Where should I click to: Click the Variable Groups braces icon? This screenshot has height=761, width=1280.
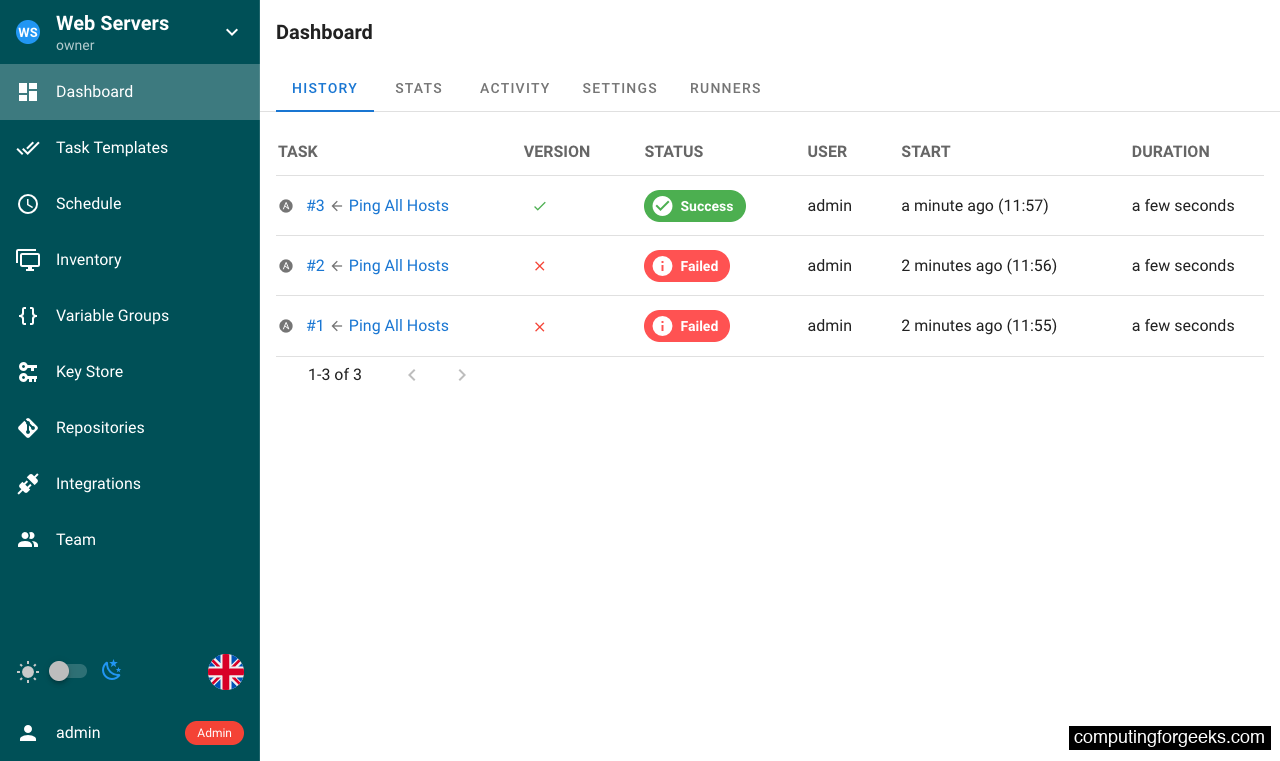tap(27, 315)
